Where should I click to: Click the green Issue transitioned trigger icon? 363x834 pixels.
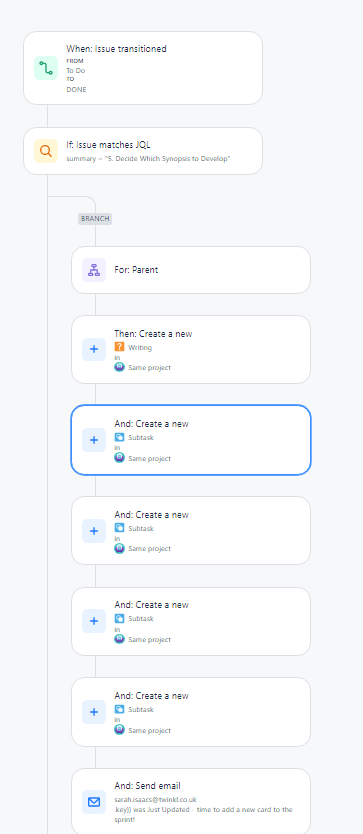pos(46,68)
